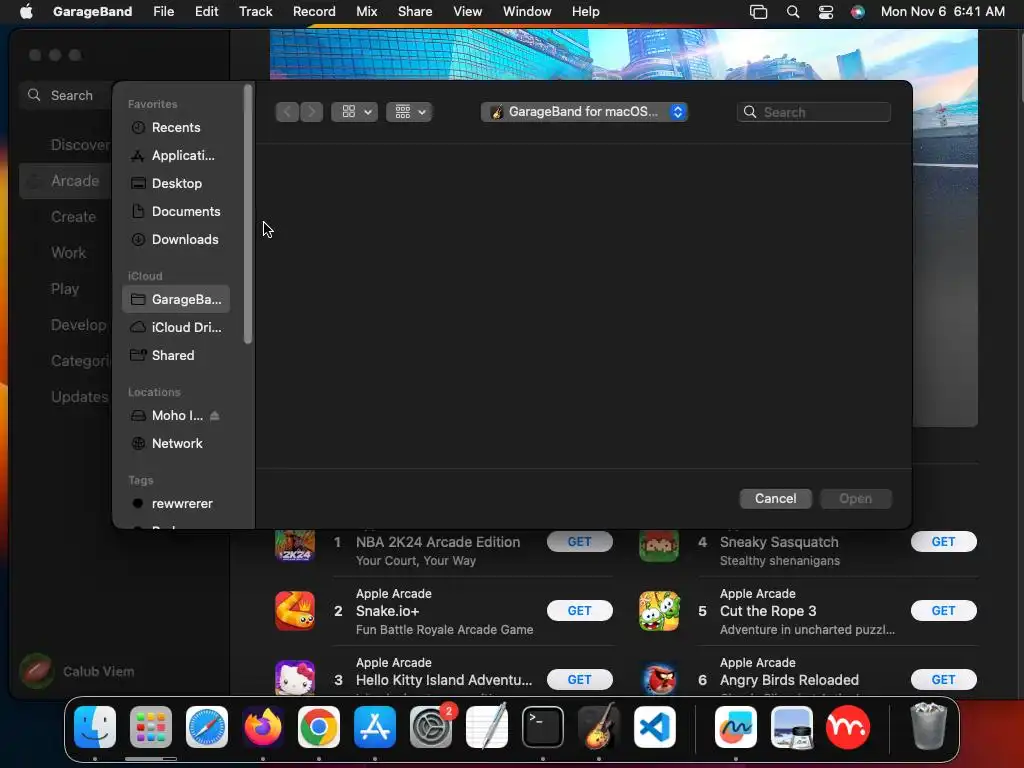Select Play in App Store sidebar
The height and width of the screenshot is (768, 1024).
coord(65,289)
